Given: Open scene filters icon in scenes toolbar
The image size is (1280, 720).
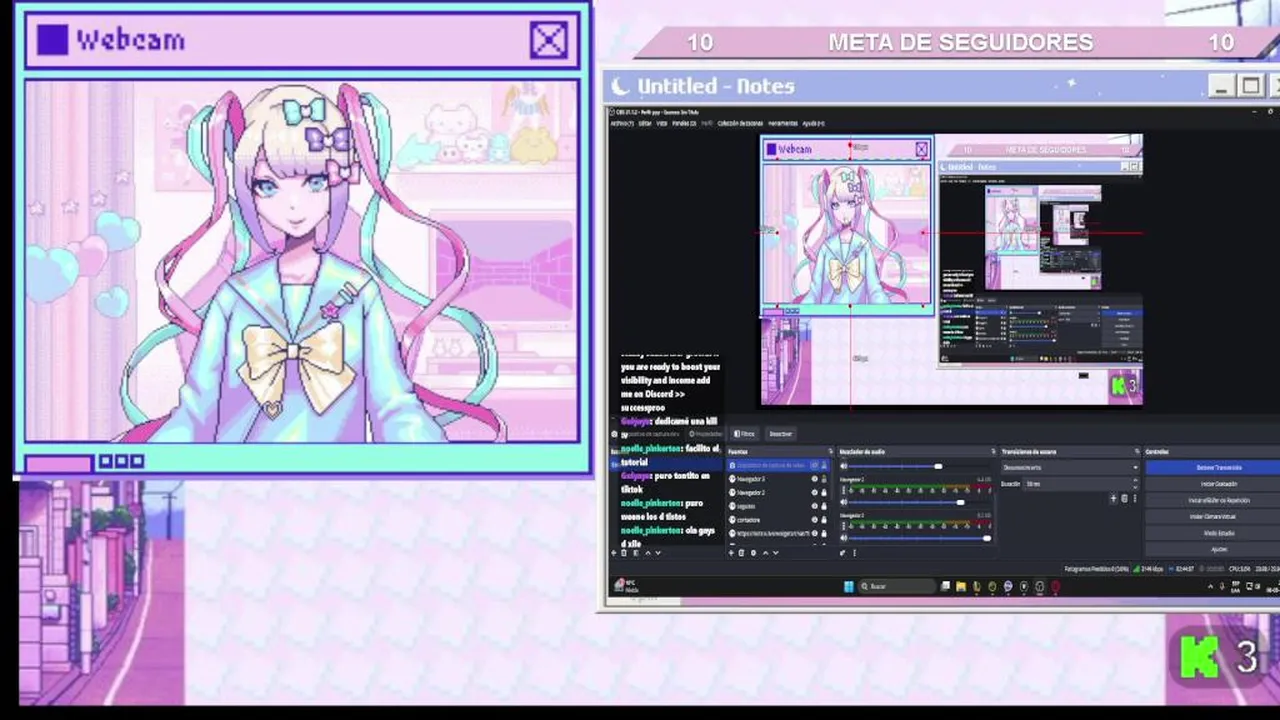Looking at the screenshot, I should point(636,553).
